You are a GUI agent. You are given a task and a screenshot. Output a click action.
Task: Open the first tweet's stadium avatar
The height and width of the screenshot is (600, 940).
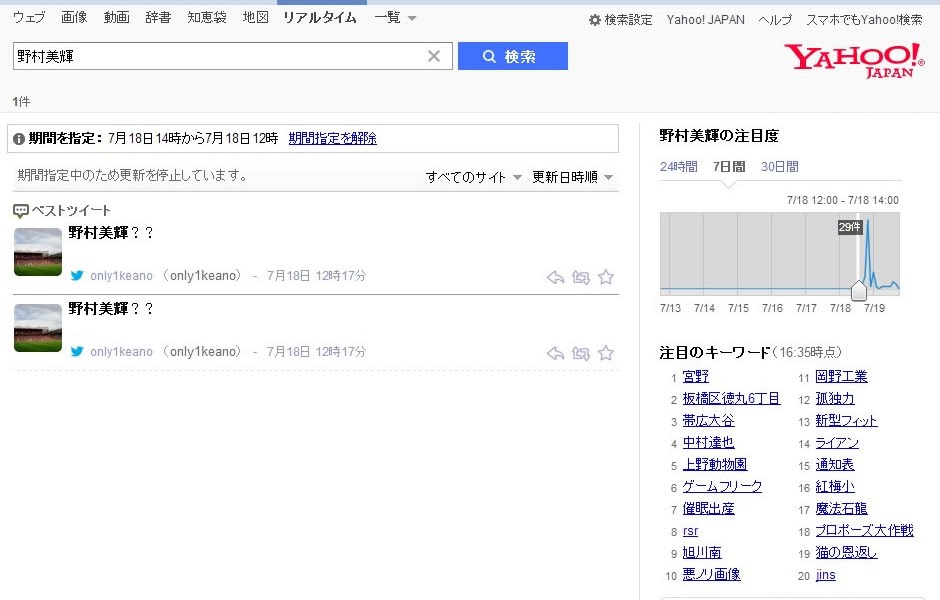[x=38, y=252]
